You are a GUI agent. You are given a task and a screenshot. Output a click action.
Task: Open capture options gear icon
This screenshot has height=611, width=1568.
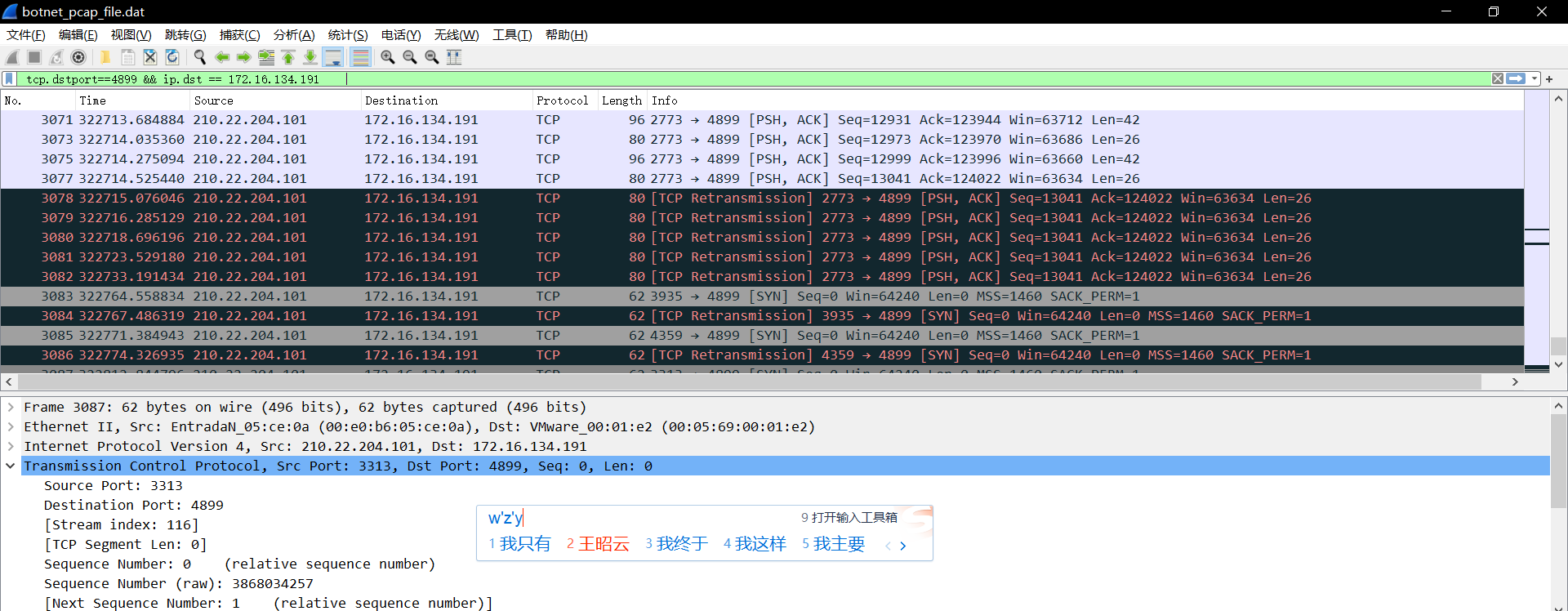click(x=78, y=57)
